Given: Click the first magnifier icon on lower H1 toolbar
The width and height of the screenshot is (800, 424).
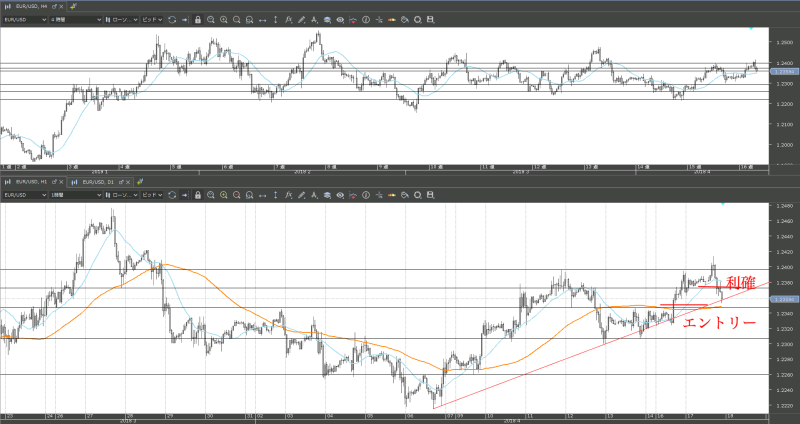Looking at the screenshot, I should (x=211, y=195).
